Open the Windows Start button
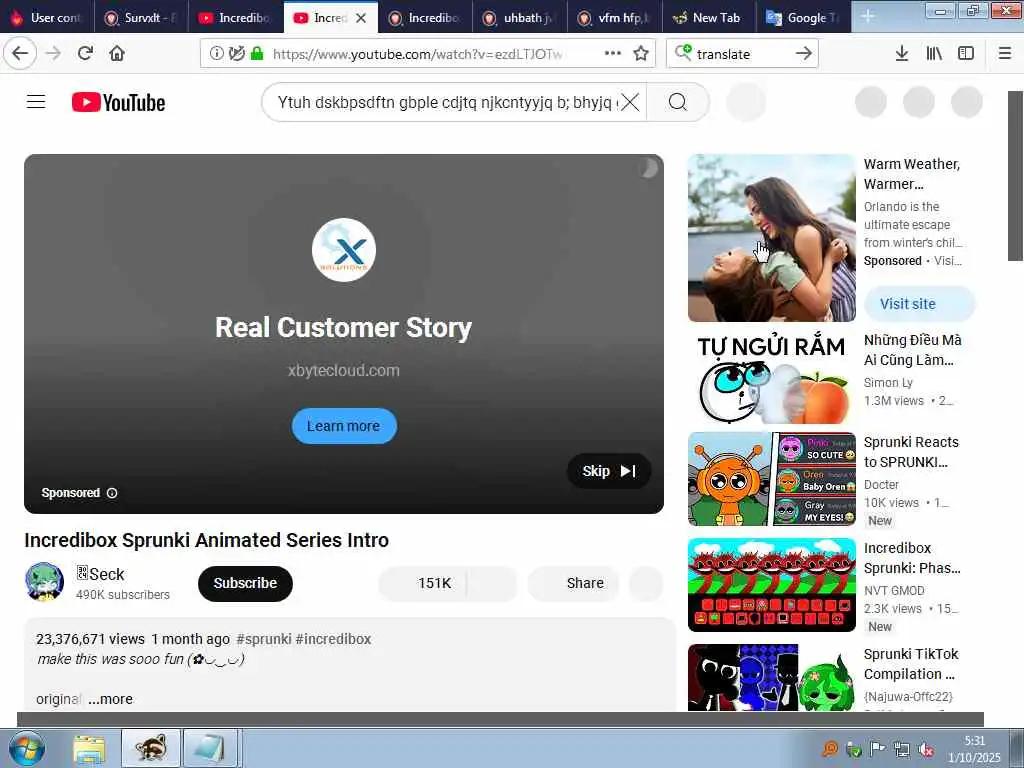This screenshot has height=768, width=1024. (x=26, y=749)
